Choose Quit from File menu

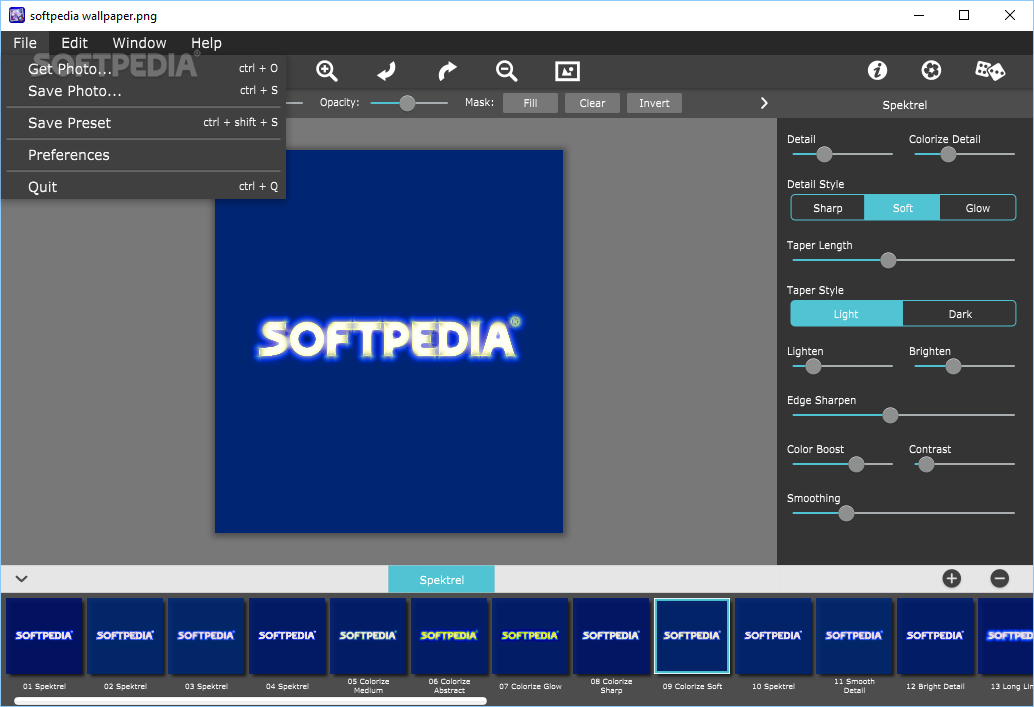coord(144,187)
